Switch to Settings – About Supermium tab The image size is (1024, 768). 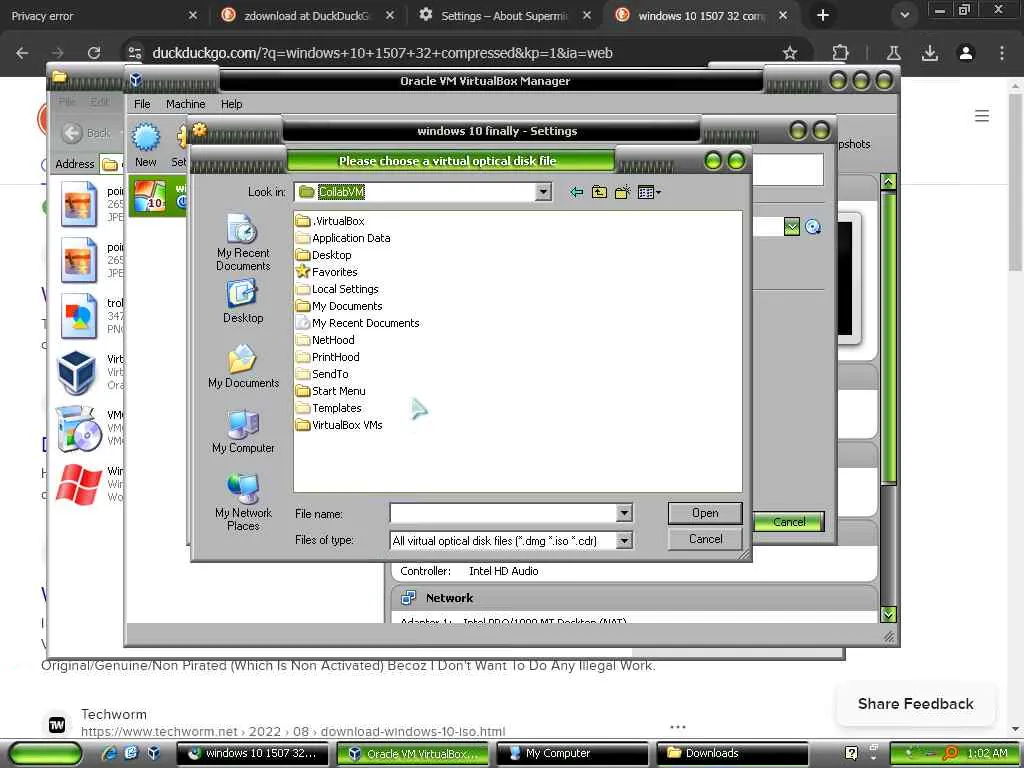504,16
